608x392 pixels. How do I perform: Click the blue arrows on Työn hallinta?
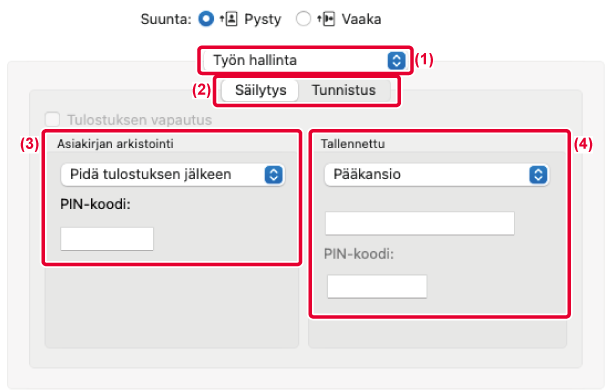click(x=396, y=60)
